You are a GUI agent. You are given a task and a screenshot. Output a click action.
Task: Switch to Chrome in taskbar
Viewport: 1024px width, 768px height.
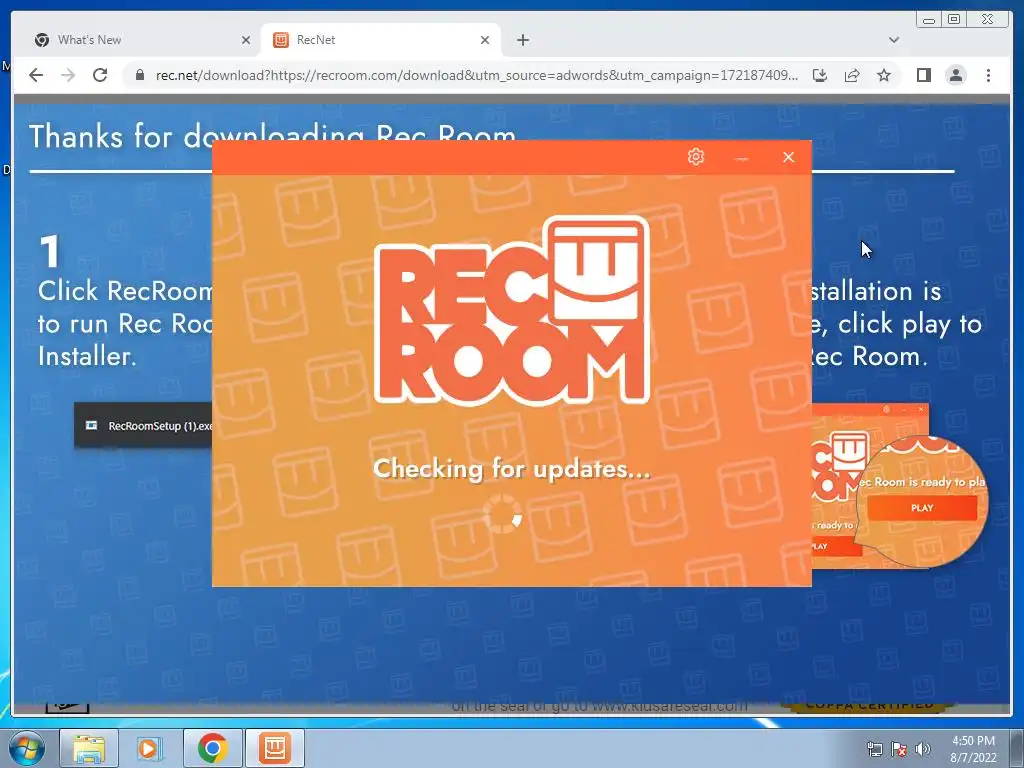pyautogui.click(x=212, y=748)
